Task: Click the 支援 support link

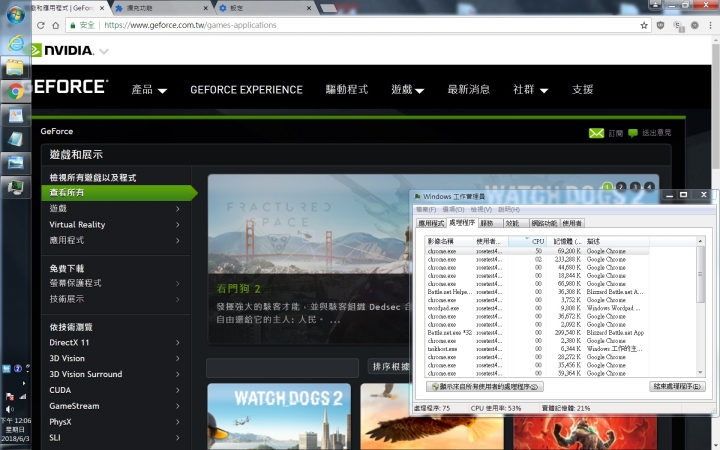Action: (x=582, y=90)
